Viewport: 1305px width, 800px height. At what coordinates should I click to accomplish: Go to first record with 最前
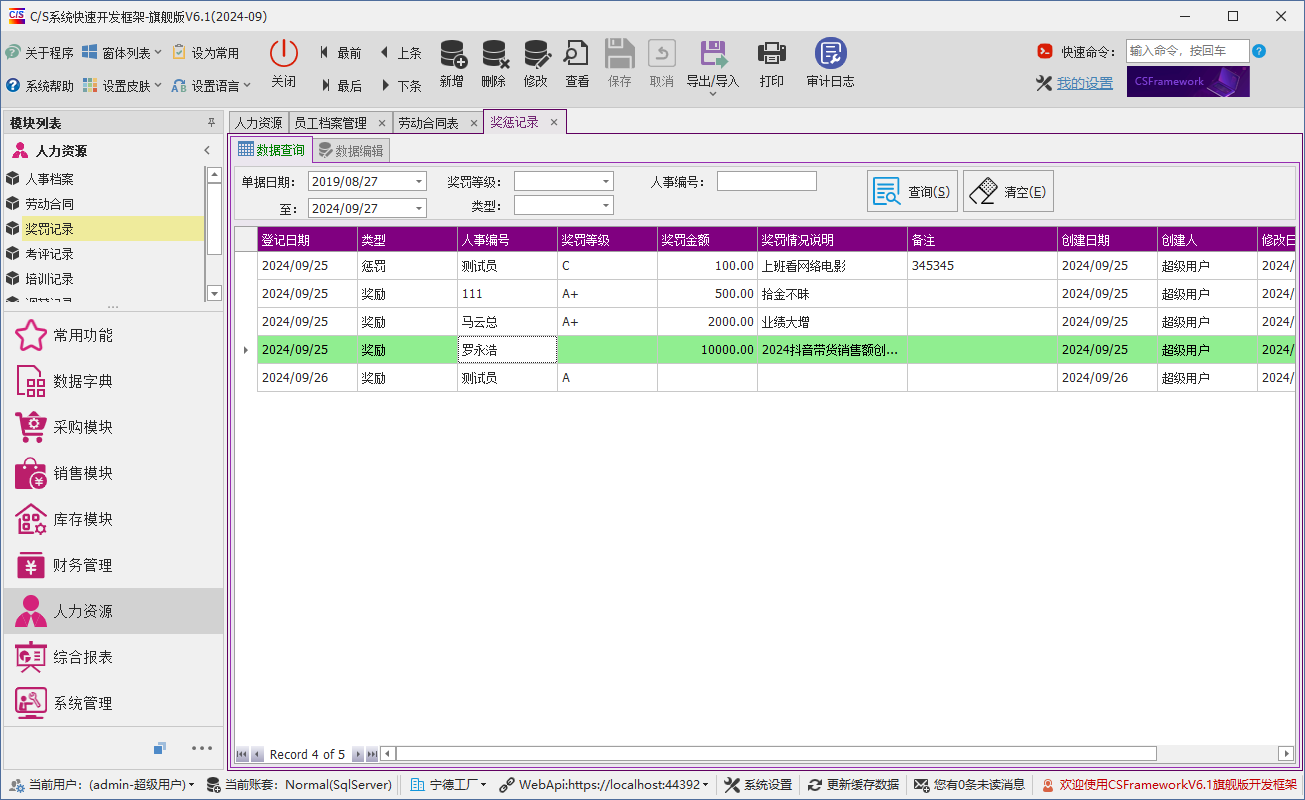[x=340, y=53]
